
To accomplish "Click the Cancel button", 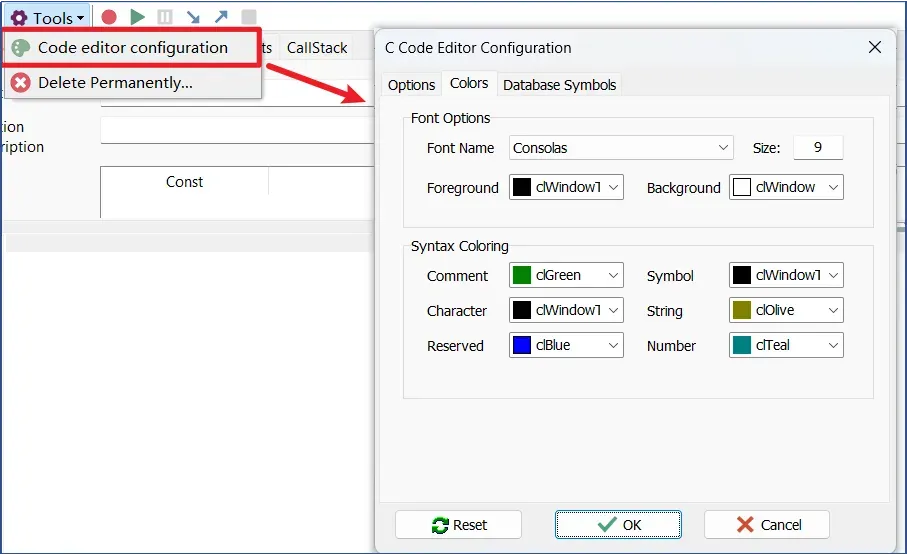I will click(x=767, y=525).
